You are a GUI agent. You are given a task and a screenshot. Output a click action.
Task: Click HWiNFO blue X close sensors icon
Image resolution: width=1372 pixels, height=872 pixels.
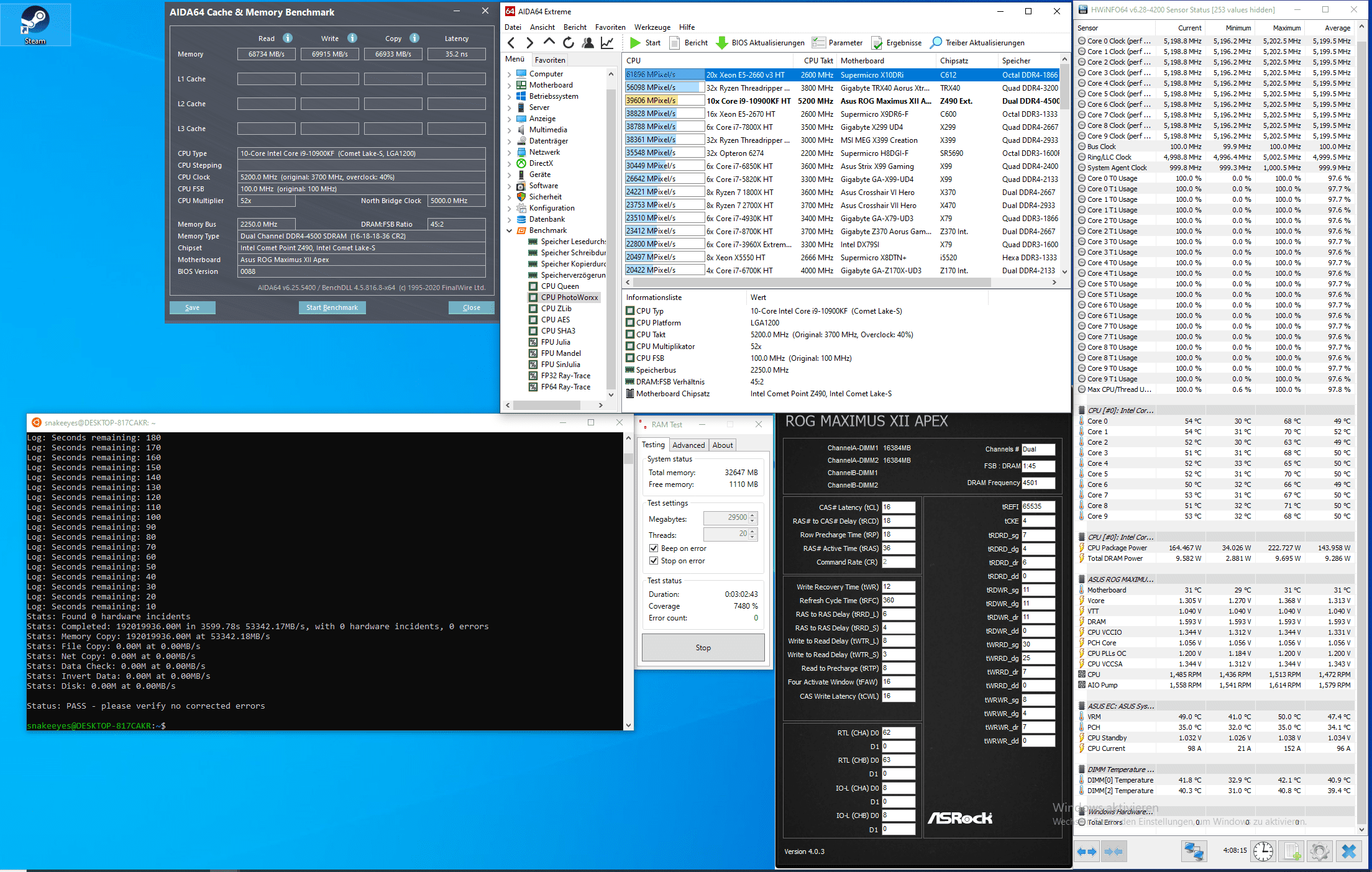click(x=1348, y=851)
